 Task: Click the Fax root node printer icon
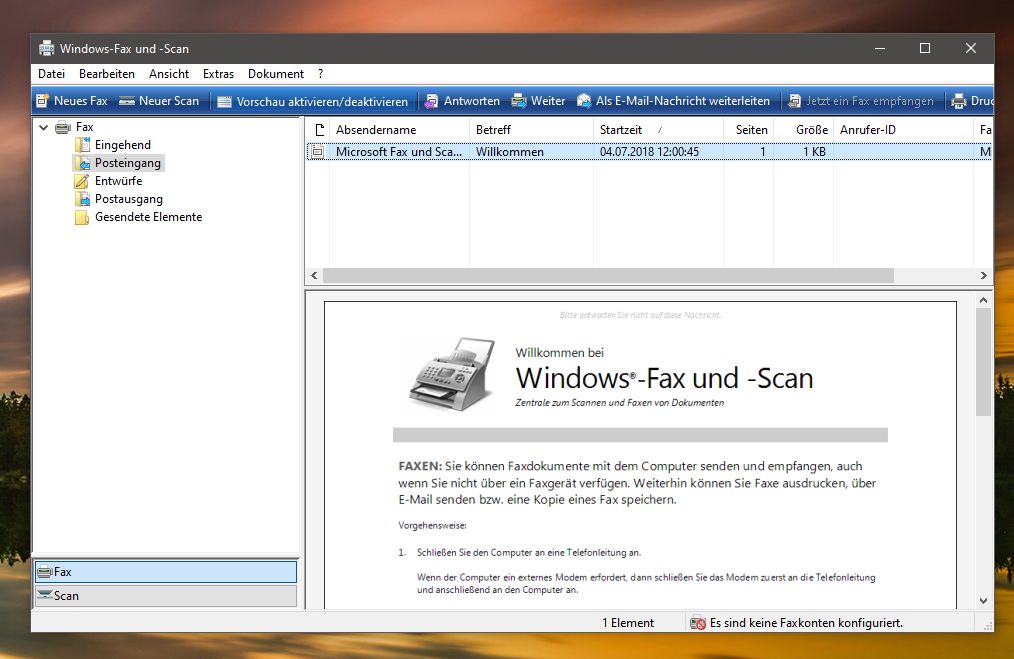63,127
